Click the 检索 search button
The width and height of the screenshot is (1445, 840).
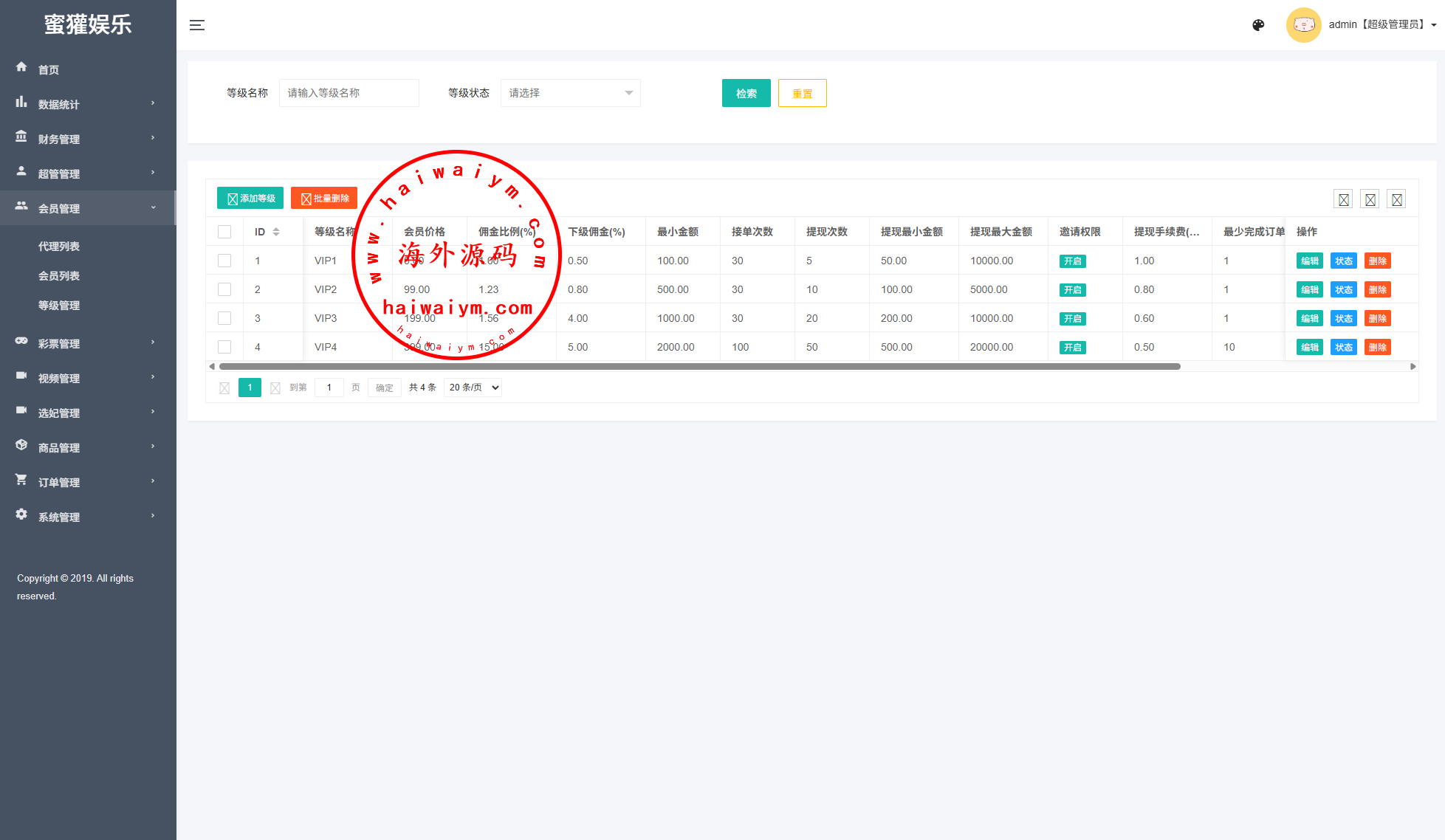pyautogui.click(x=746, y=93)
